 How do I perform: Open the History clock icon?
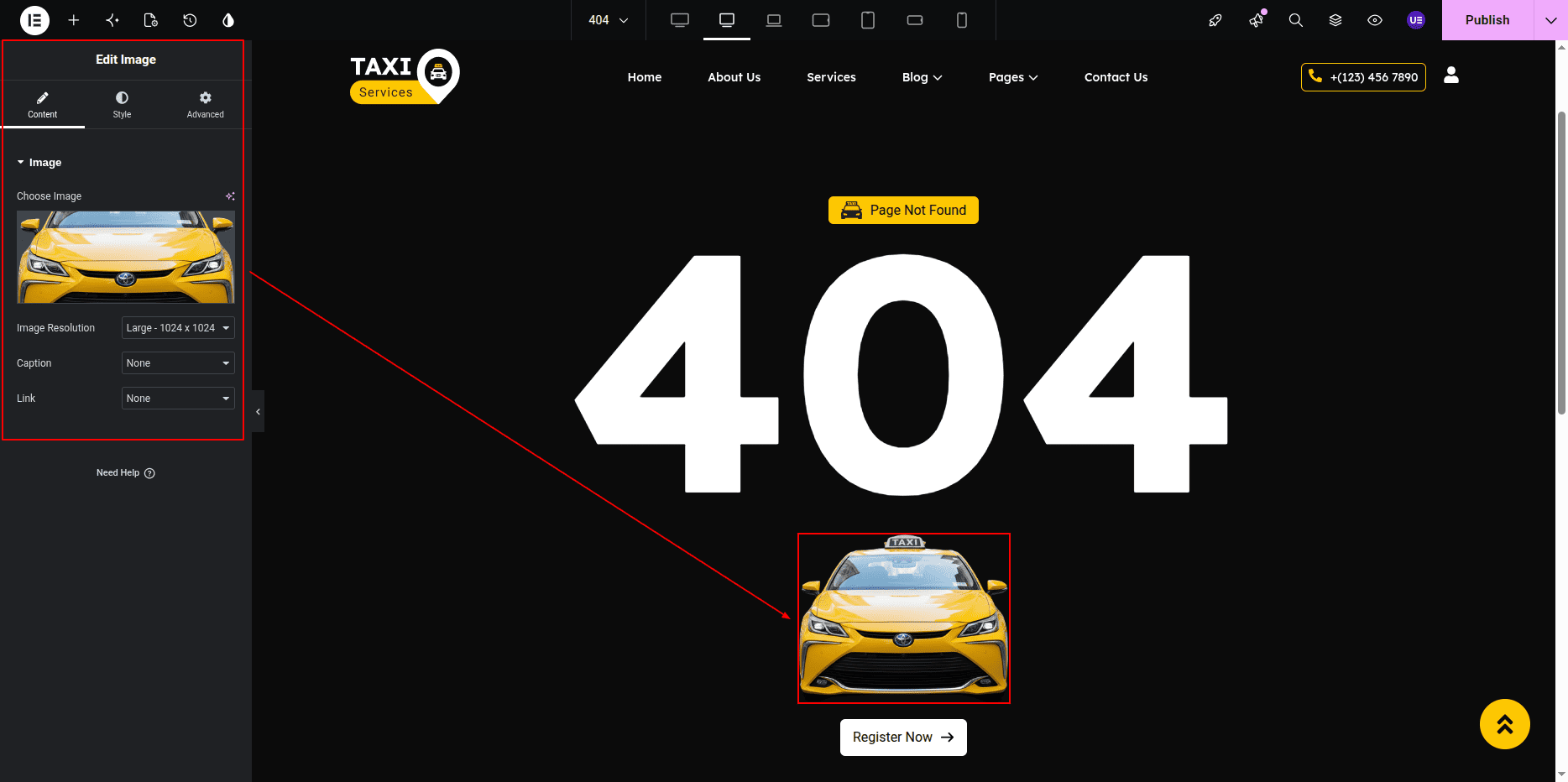(x=190, y=20)
